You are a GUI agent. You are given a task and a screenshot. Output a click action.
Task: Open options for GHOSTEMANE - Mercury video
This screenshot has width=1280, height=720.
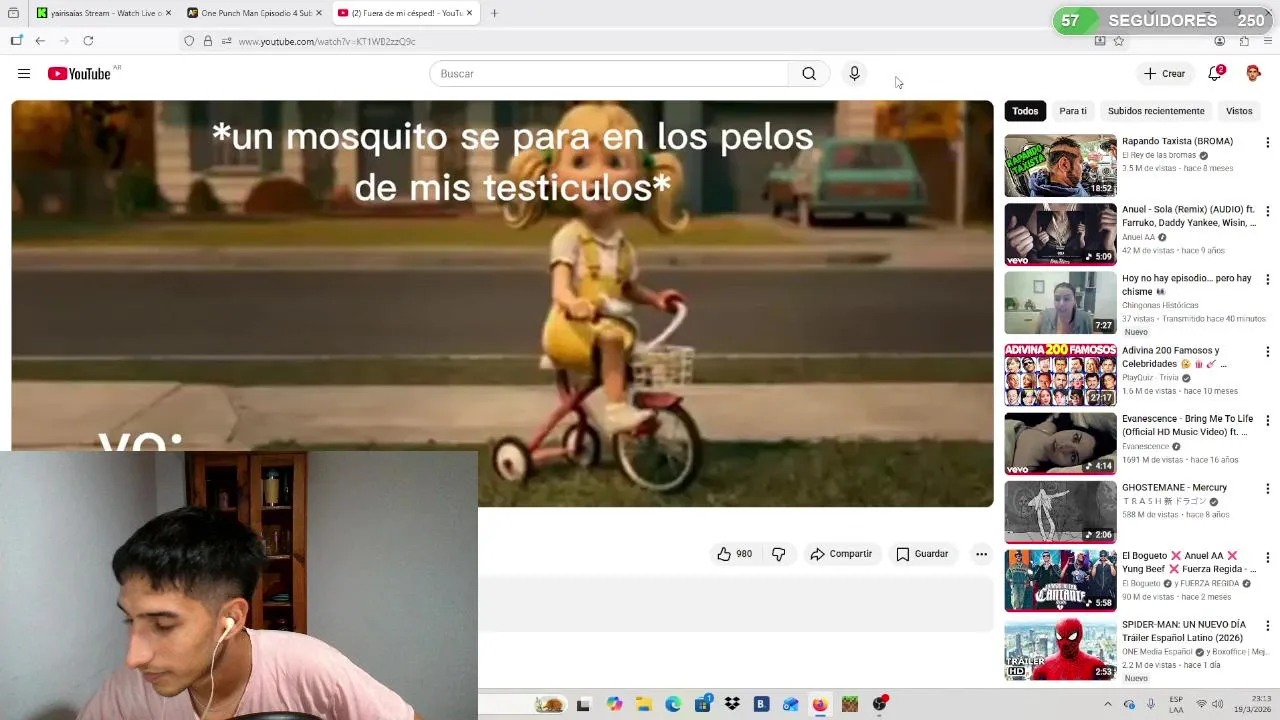(1267, 489)
